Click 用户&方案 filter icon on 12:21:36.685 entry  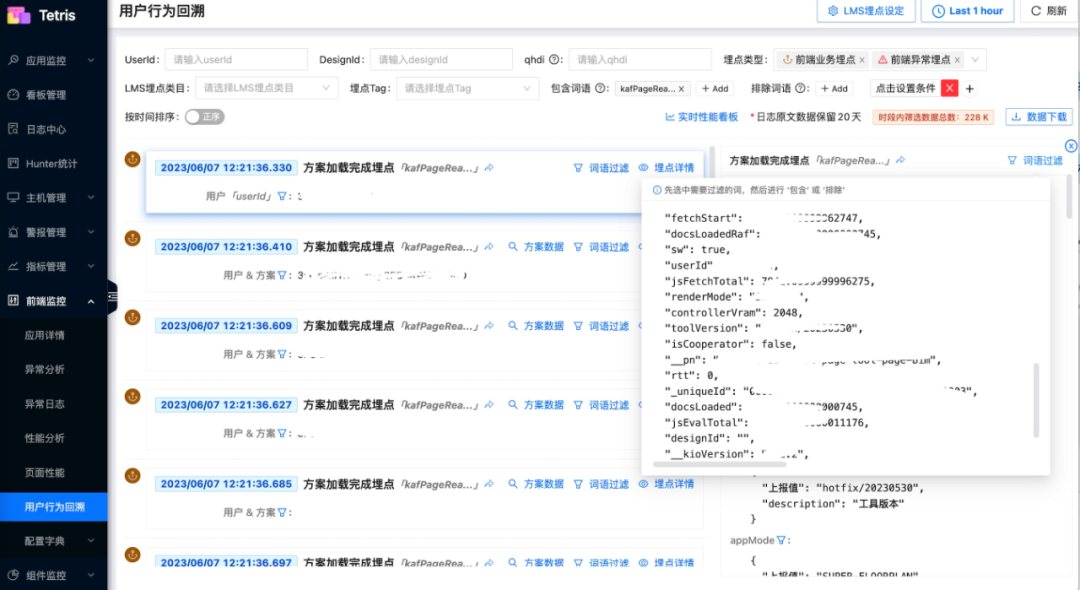pyautogui.click(x=281, y=513)
